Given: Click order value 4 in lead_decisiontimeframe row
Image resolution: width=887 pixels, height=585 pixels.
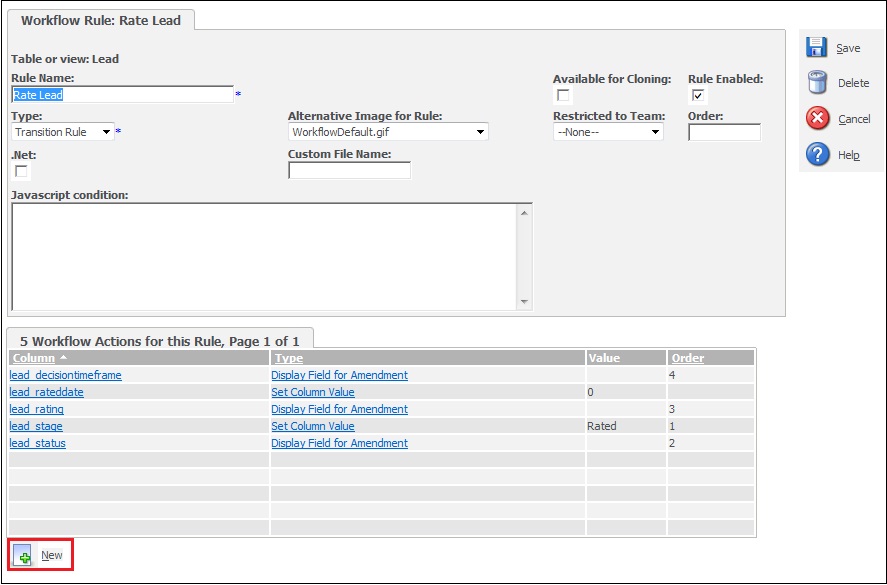Looking at the screenshot, I should click(x=672, y=375).
